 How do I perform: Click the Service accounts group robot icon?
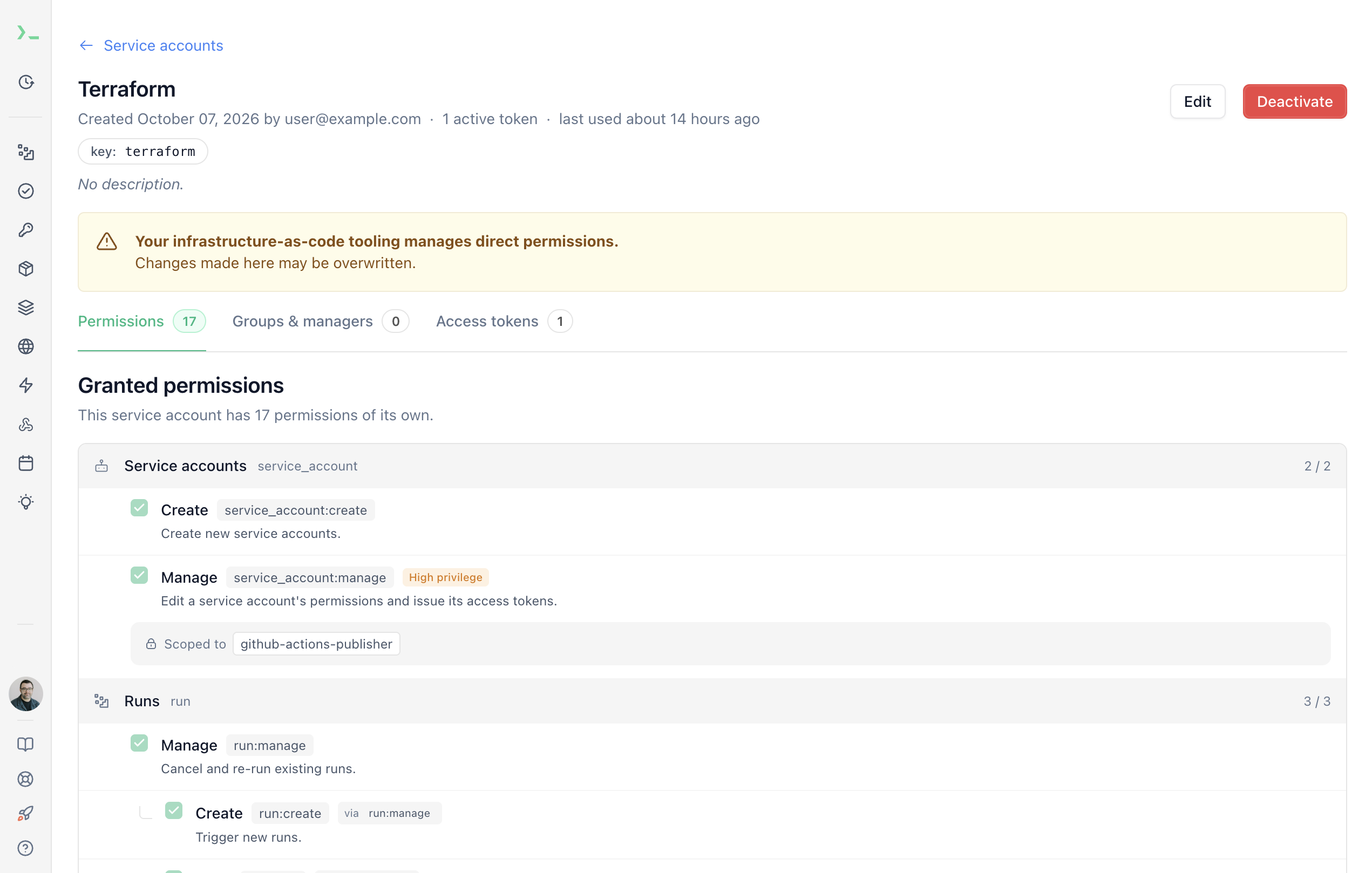click(x=101, y=466)
